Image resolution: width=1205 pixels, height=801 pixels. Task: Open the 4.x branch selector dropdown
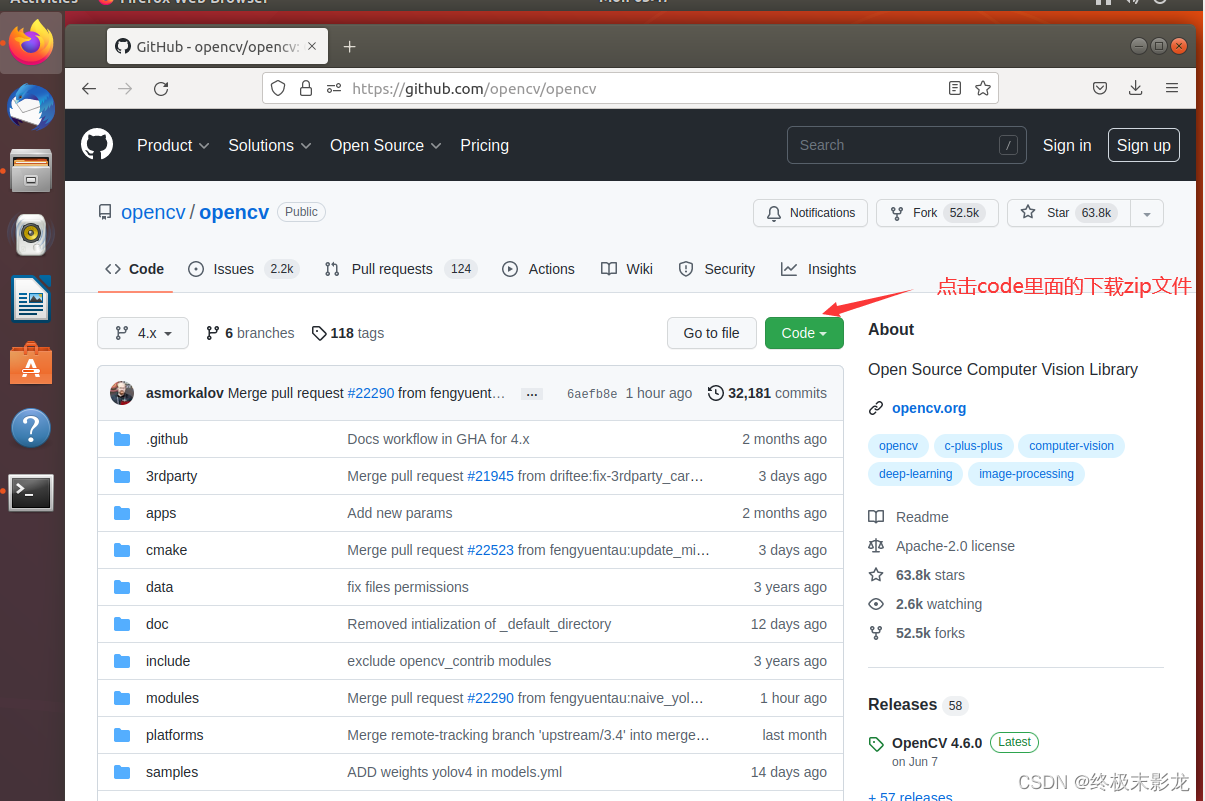point(143,333)
